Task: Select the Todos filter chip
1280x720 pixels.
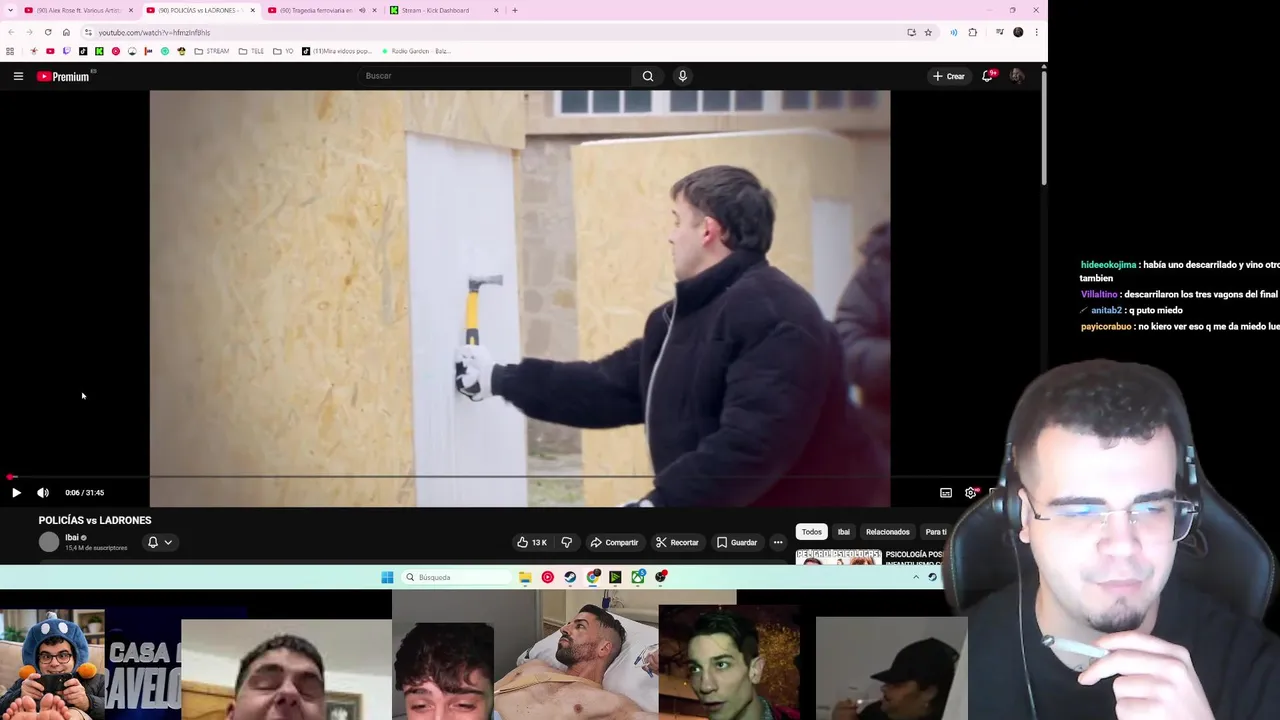Action: tap(812, 532)
